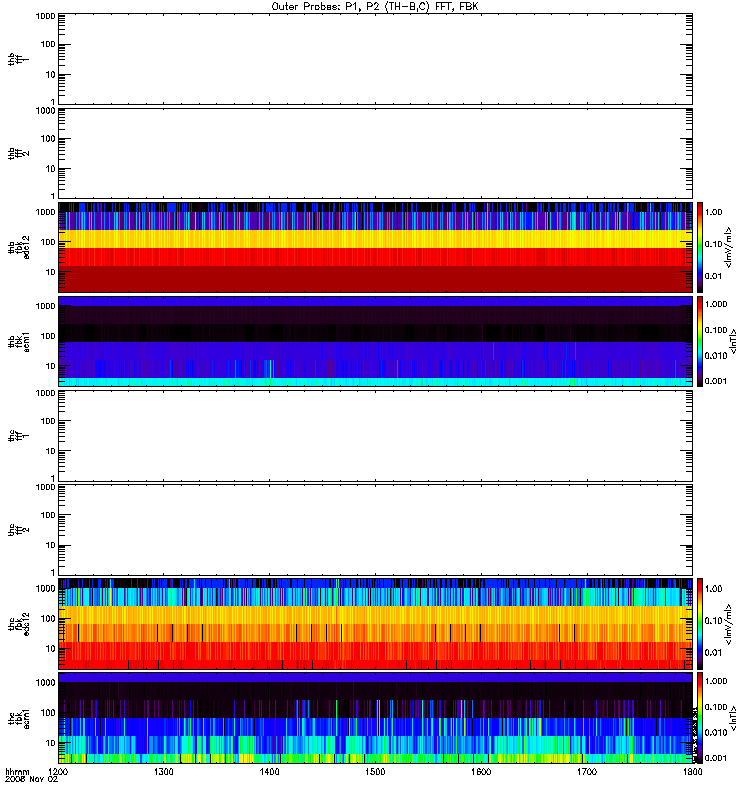Click the 'thc fbk edc12' y-axis title
Viewport: 750px width, 800px height.
click(19, 624)
